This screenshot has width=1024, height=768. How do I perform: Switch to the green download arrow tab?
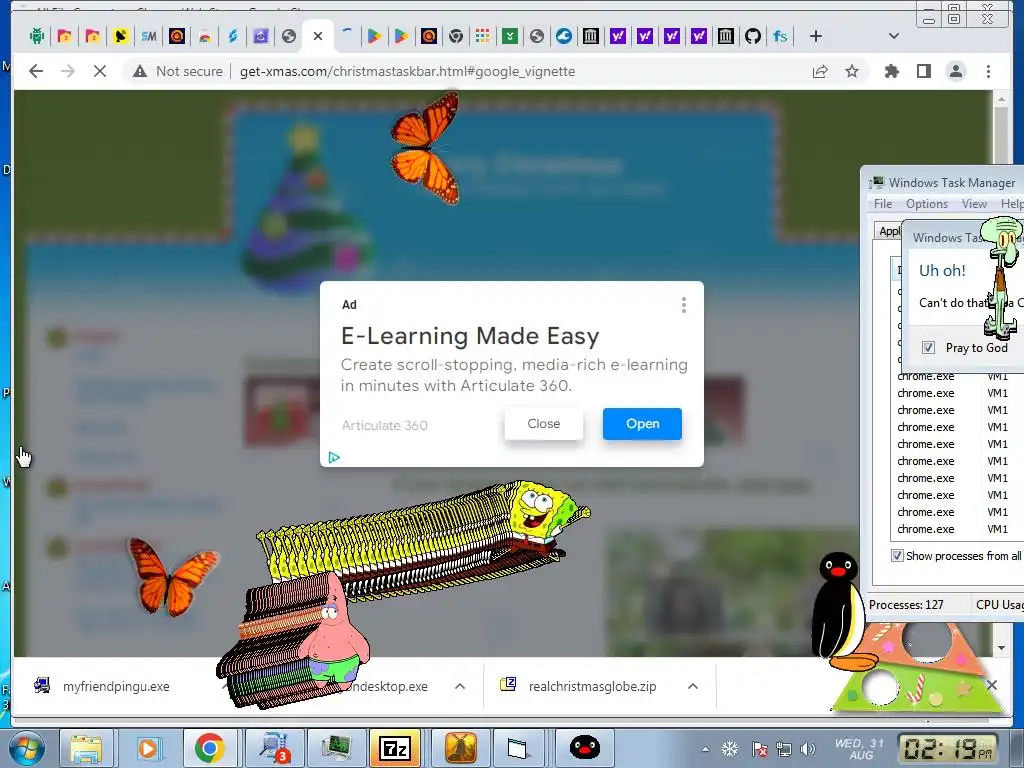coord(510,37)
